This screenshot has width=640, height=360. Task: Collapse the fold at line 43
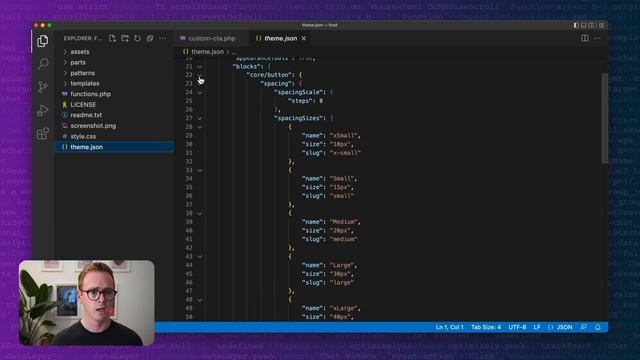(200, 257)
